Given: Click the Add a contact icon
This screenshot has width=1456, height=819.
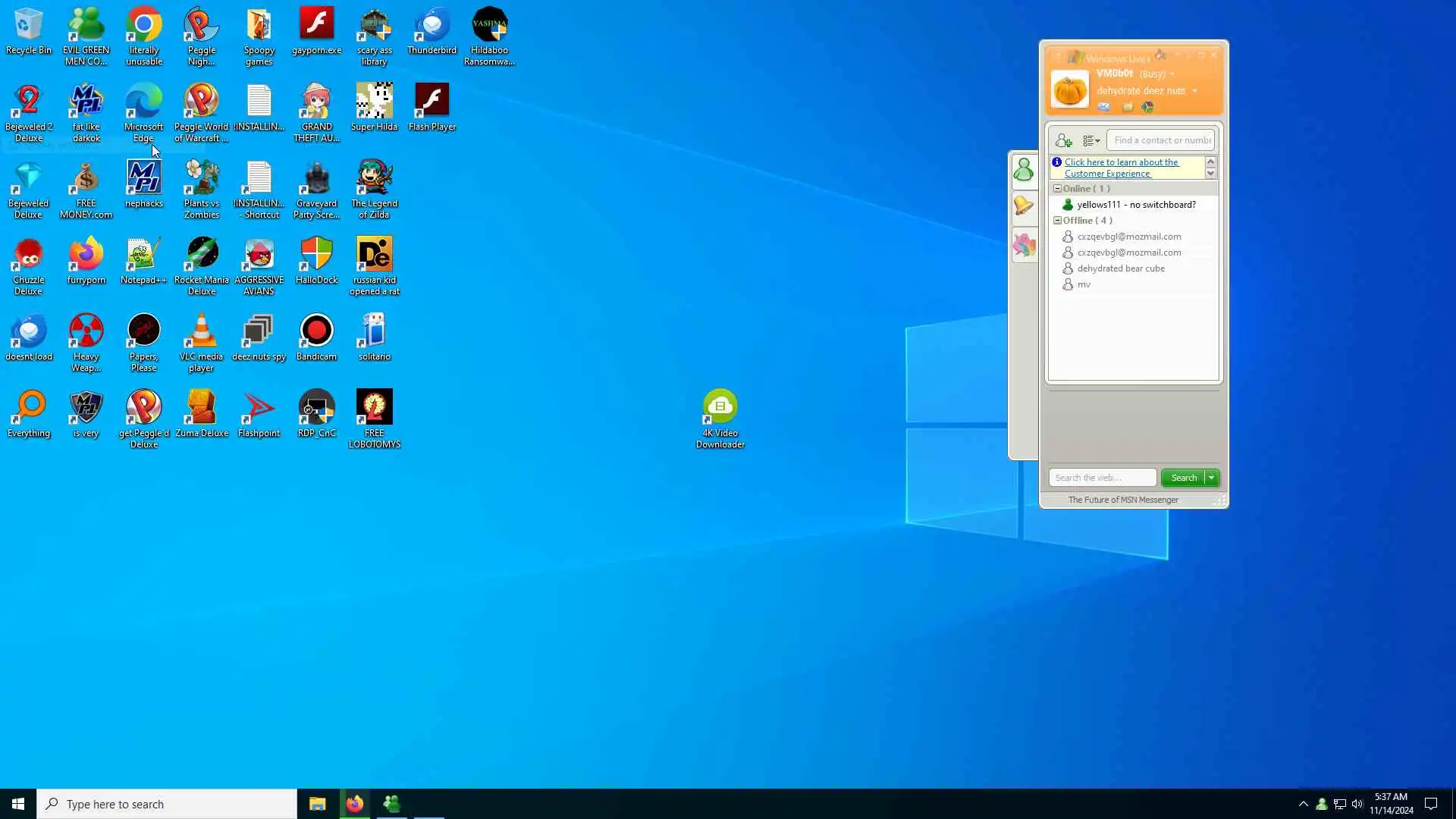Looking at the screenshot, I should 1063,141.
